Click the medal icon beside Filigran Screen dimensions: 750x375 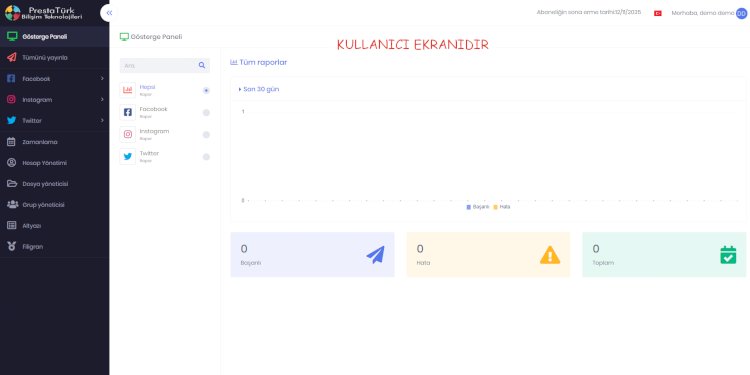point(11,246)
